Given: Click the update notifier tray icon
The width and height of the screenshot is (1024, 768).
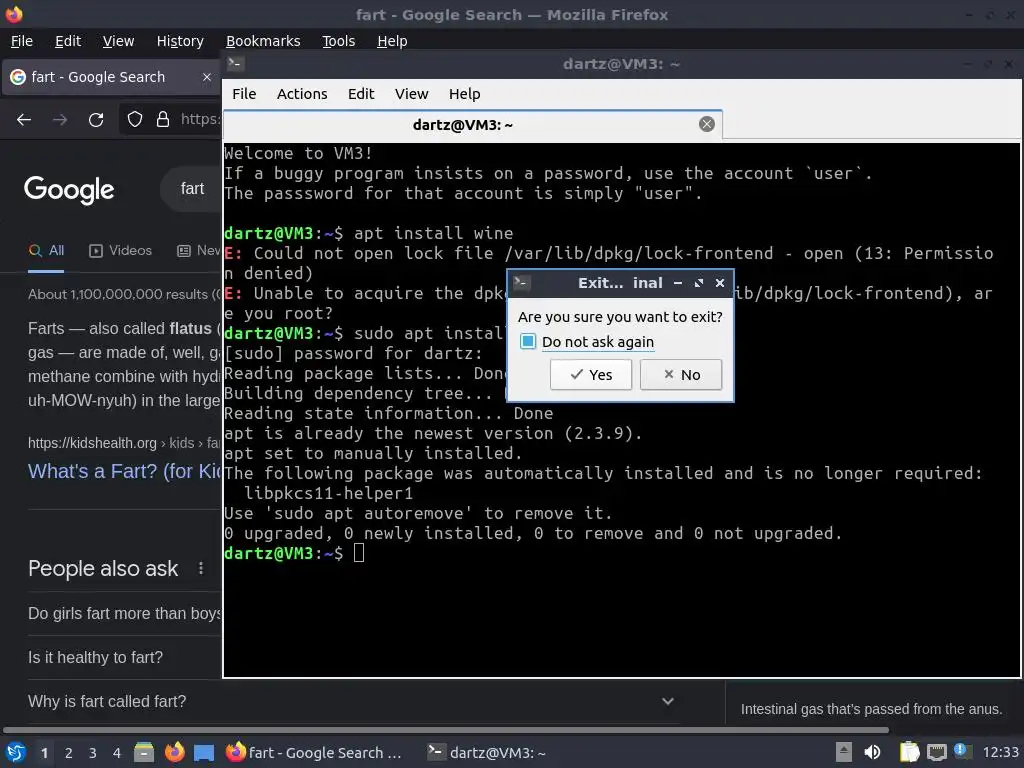Looking at the screenshot, I should coord(961,750).
